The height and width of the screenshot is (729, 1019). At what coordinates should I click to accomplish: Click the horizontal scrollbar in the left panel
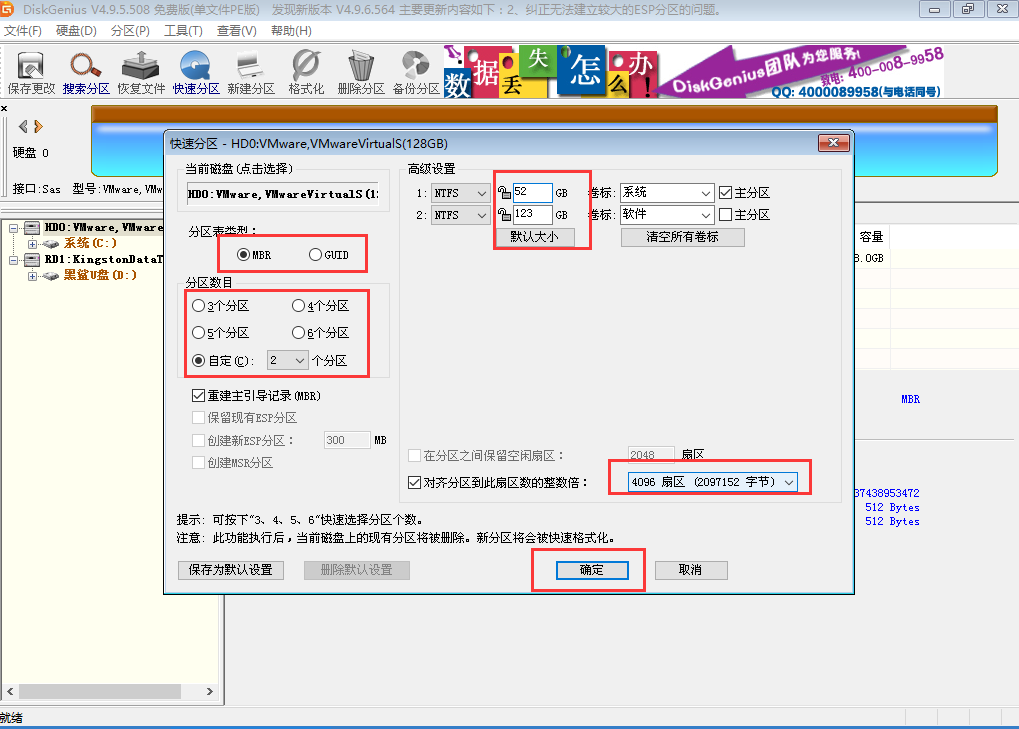100,691
